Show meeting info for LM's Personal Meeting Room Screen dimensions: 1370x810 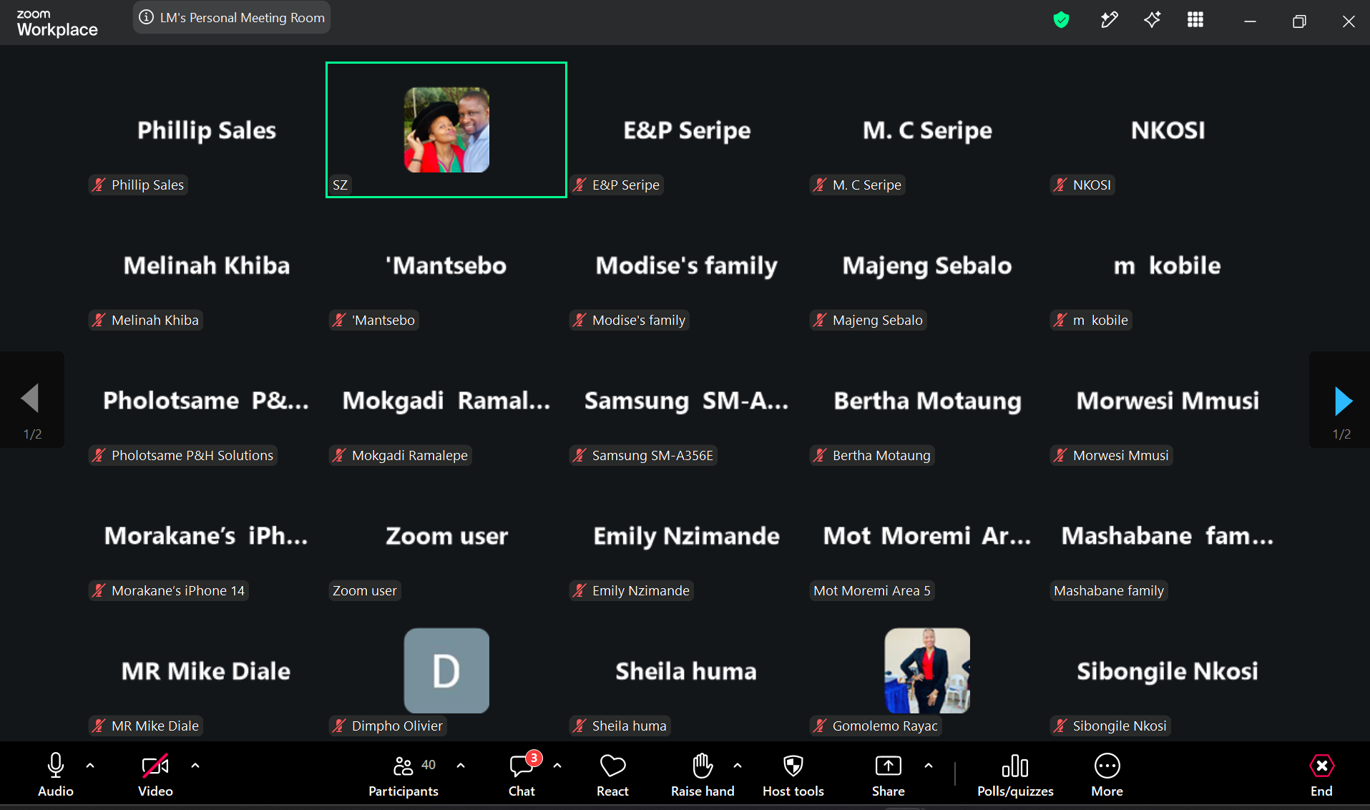pos(232,17)
